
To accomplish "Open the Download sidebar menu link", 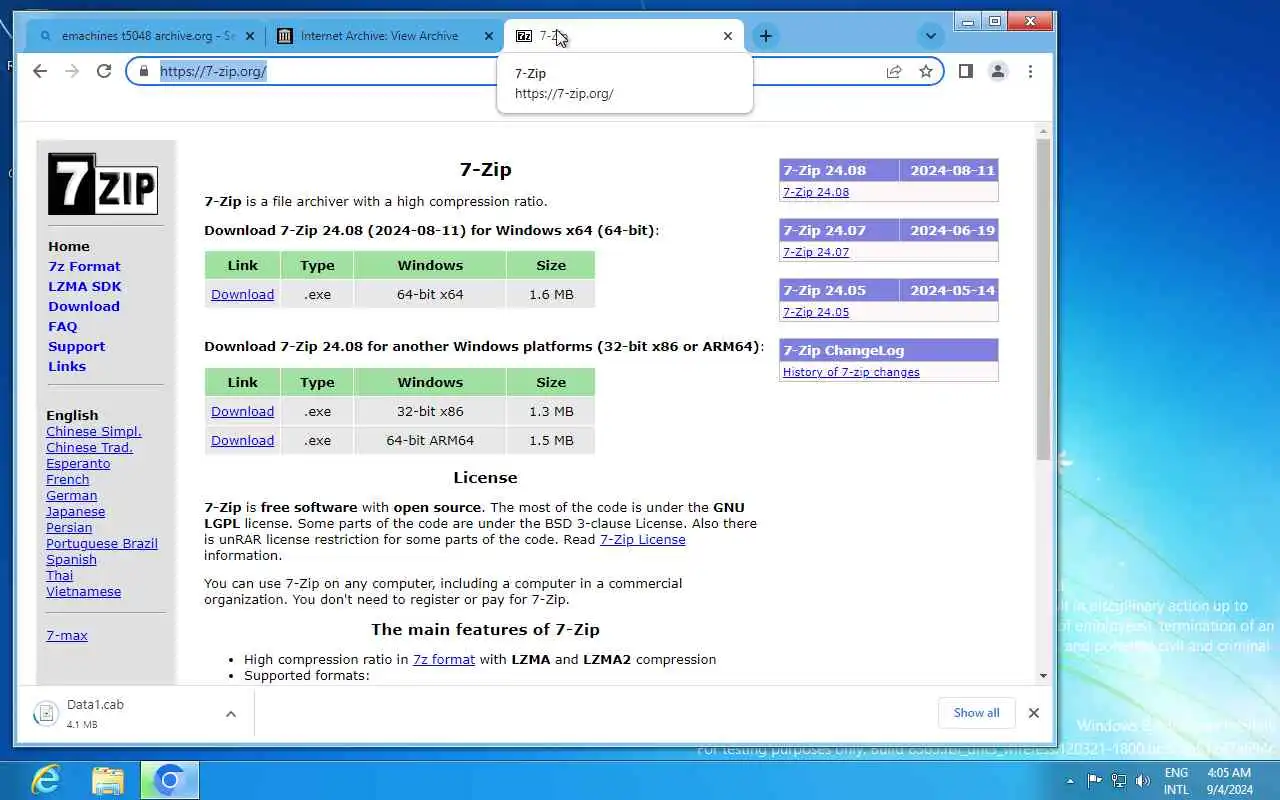I will (x=84, y=306).
